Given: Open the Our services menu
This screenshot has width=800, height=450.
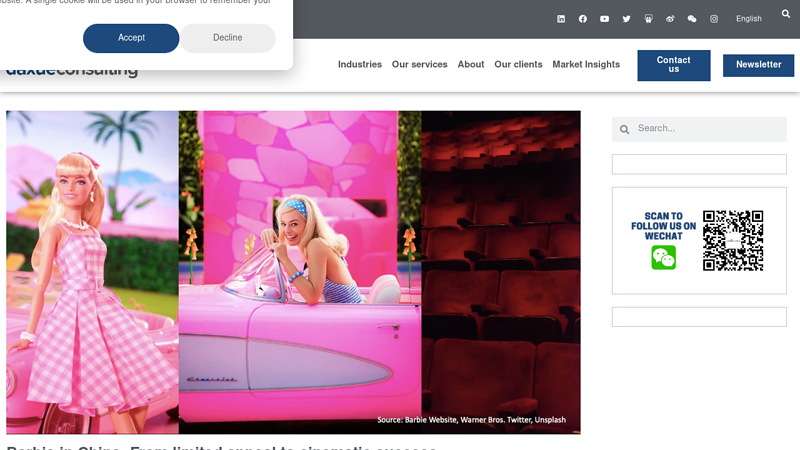Looking at the screenshot, I should (419, 65).
